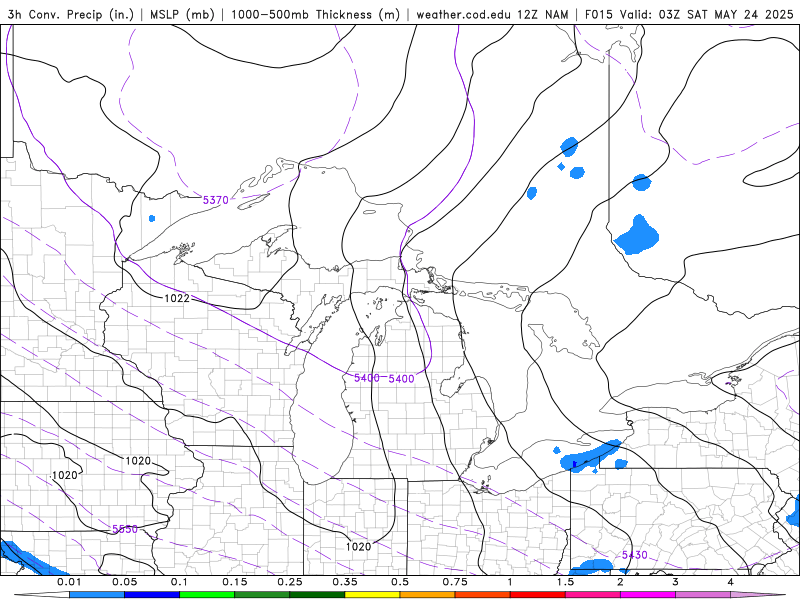
Task: Select the yellow 0.35–0.5 legend swatch
Action: [x=372, y=595]
